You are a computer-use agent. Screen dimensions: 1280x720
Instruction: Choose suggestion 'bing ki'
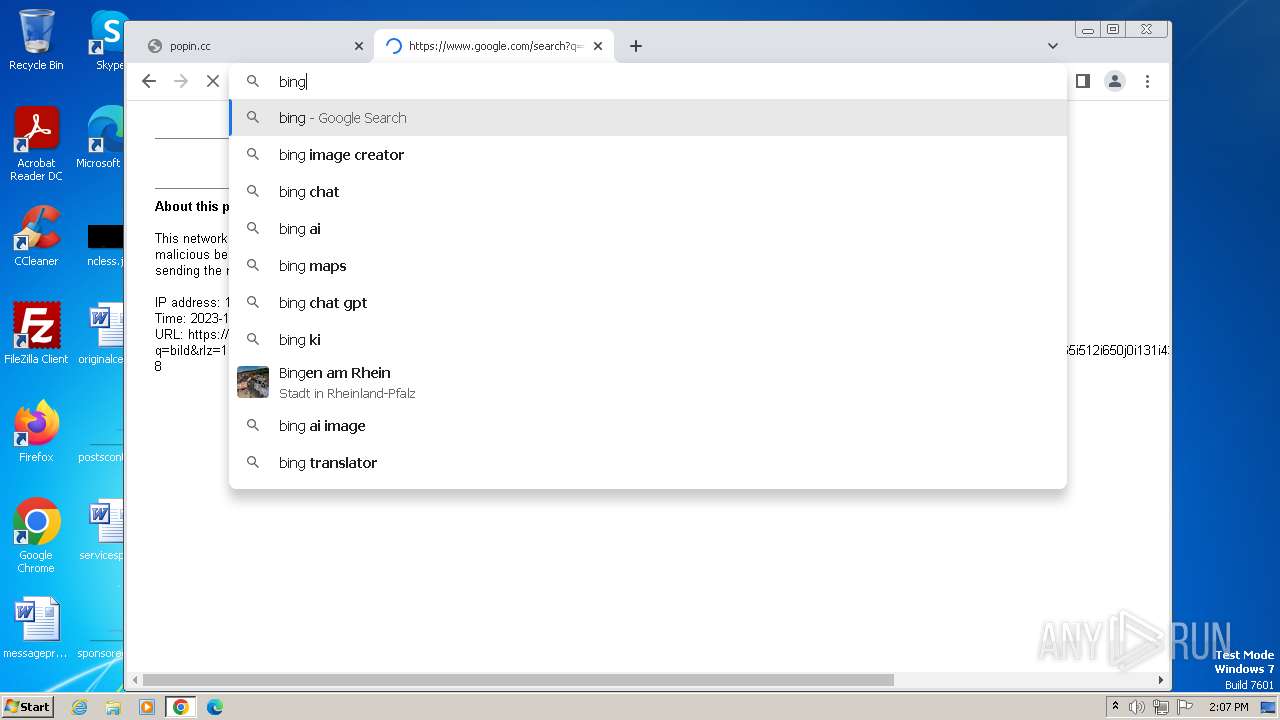648,340
